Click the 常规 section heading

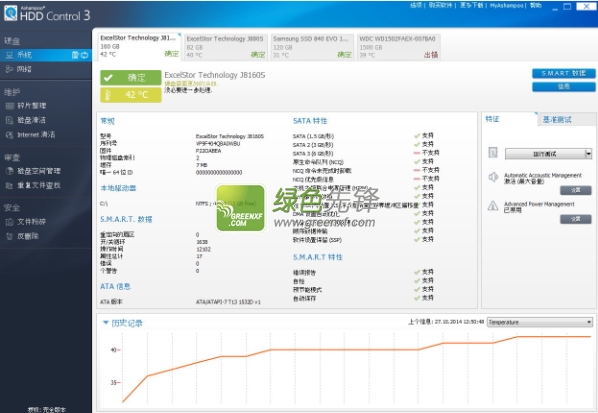pyautogui.click(x=108, y=121)
